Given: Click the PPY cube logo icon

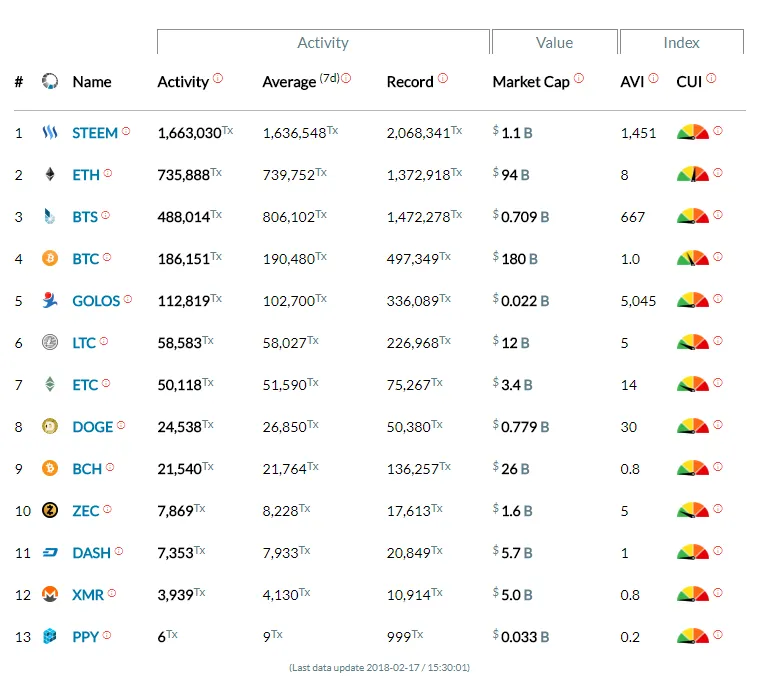Looking at the screenshot, I should pos(50,636).
